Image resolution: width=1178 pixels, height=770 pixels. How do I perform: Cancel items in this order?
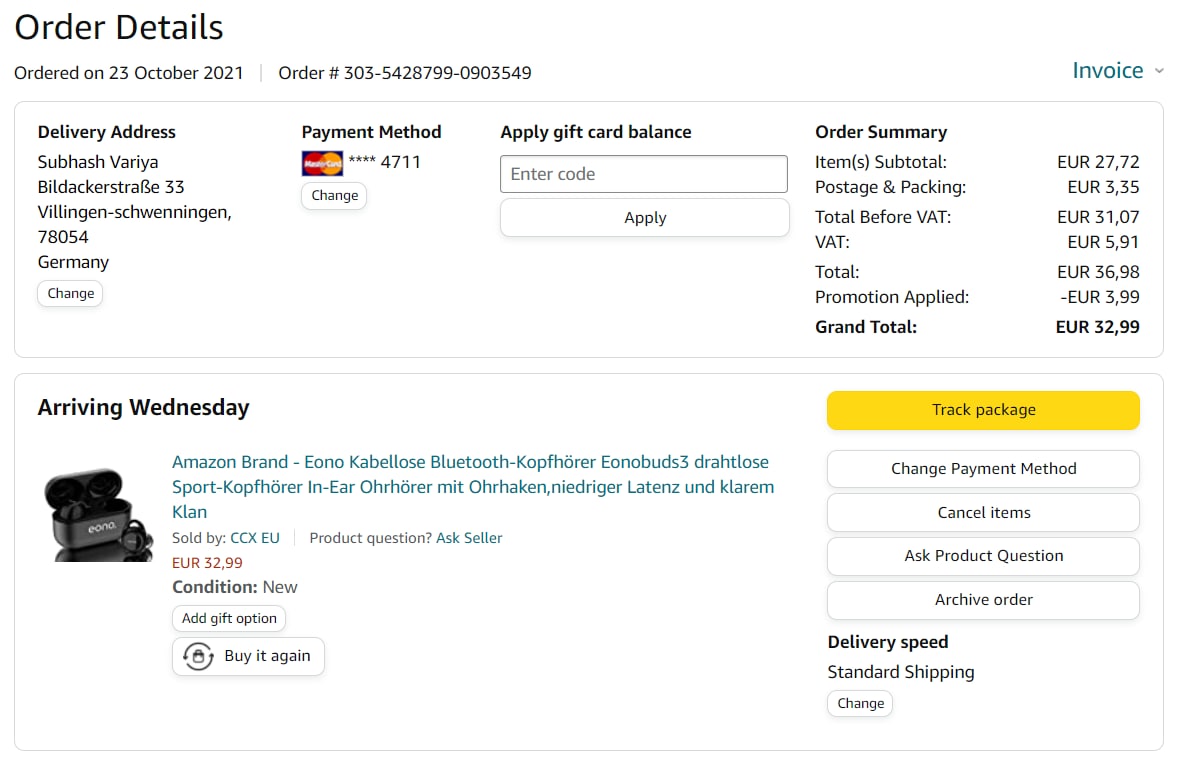point(983,513)
